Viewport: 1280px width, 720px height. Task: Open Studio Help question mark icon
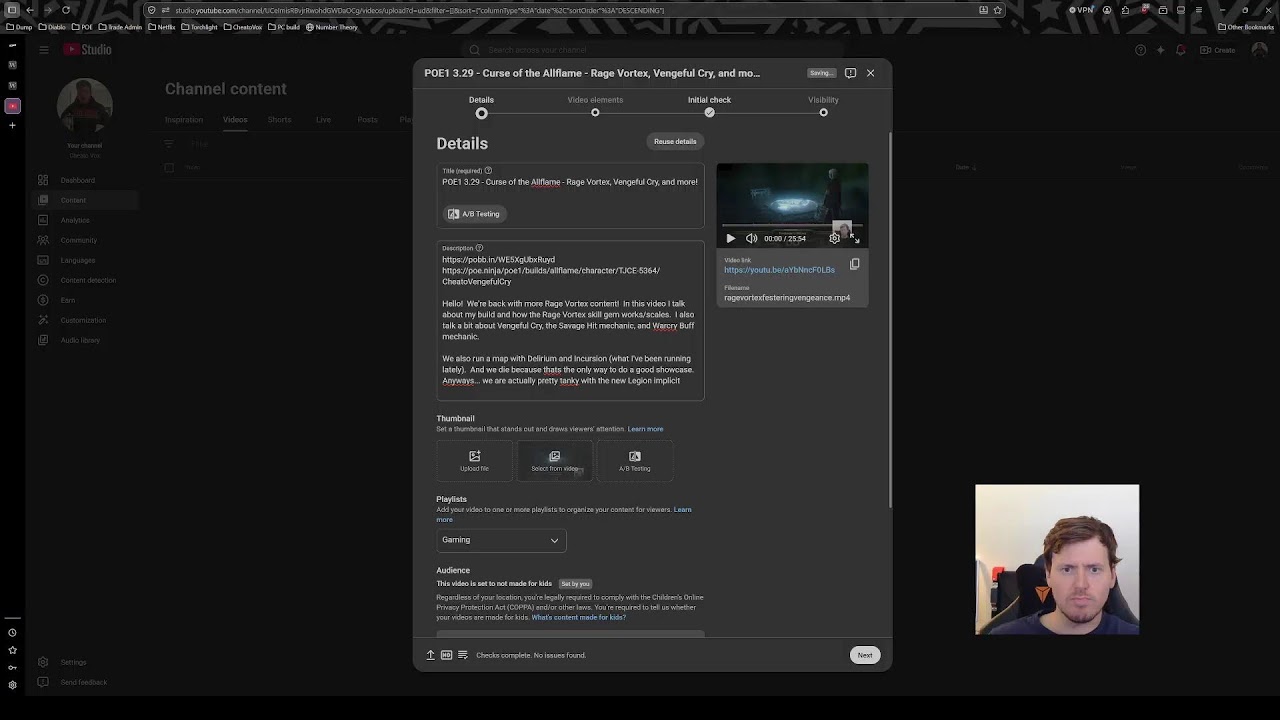pos(1141,50)
